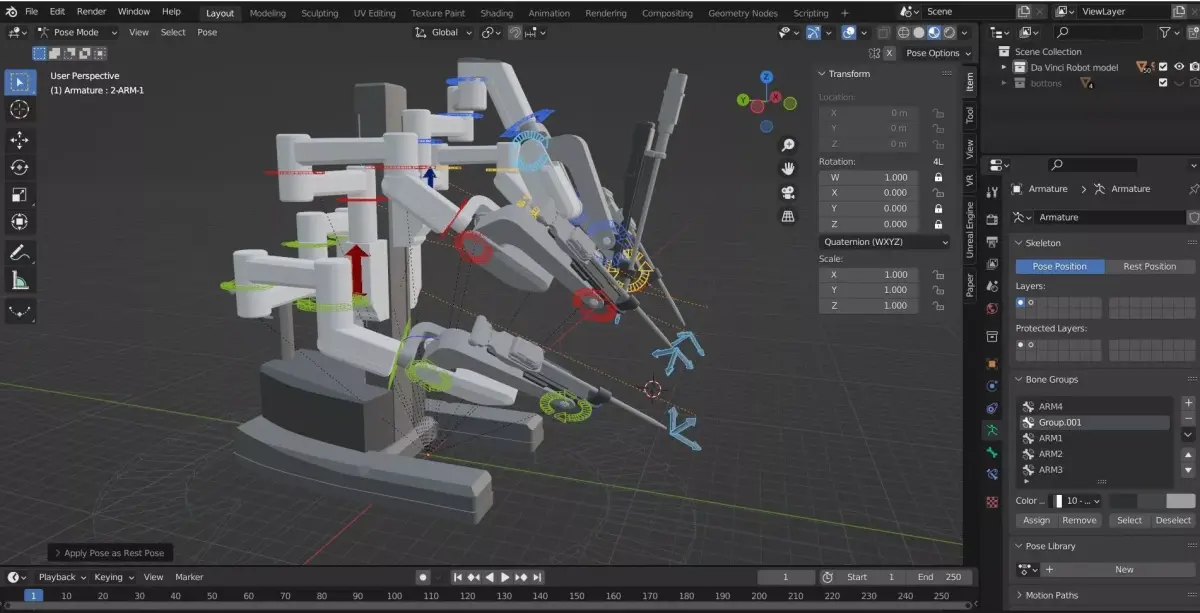Click the Assign bone group button
The width and height of the screenshot is (1200, 613).
(x=1036, y=520)
